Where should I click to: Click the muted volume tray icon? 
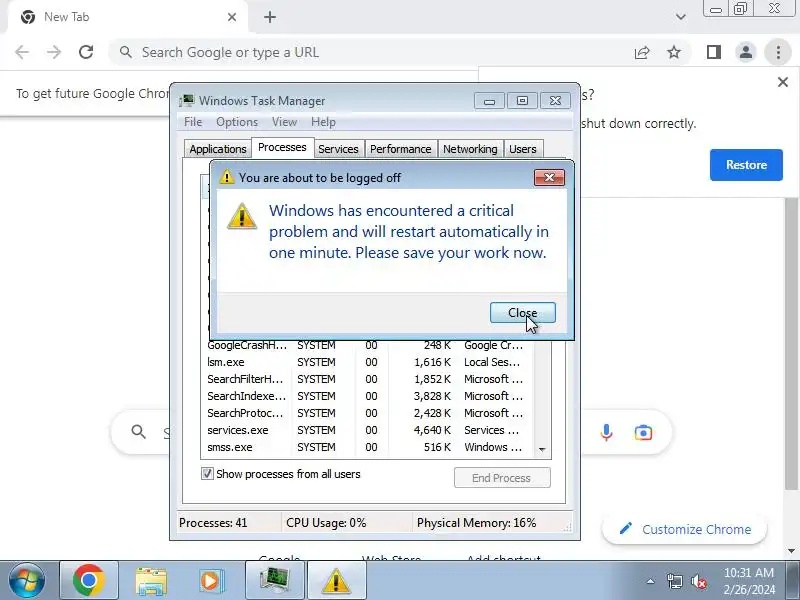(699, 581)
